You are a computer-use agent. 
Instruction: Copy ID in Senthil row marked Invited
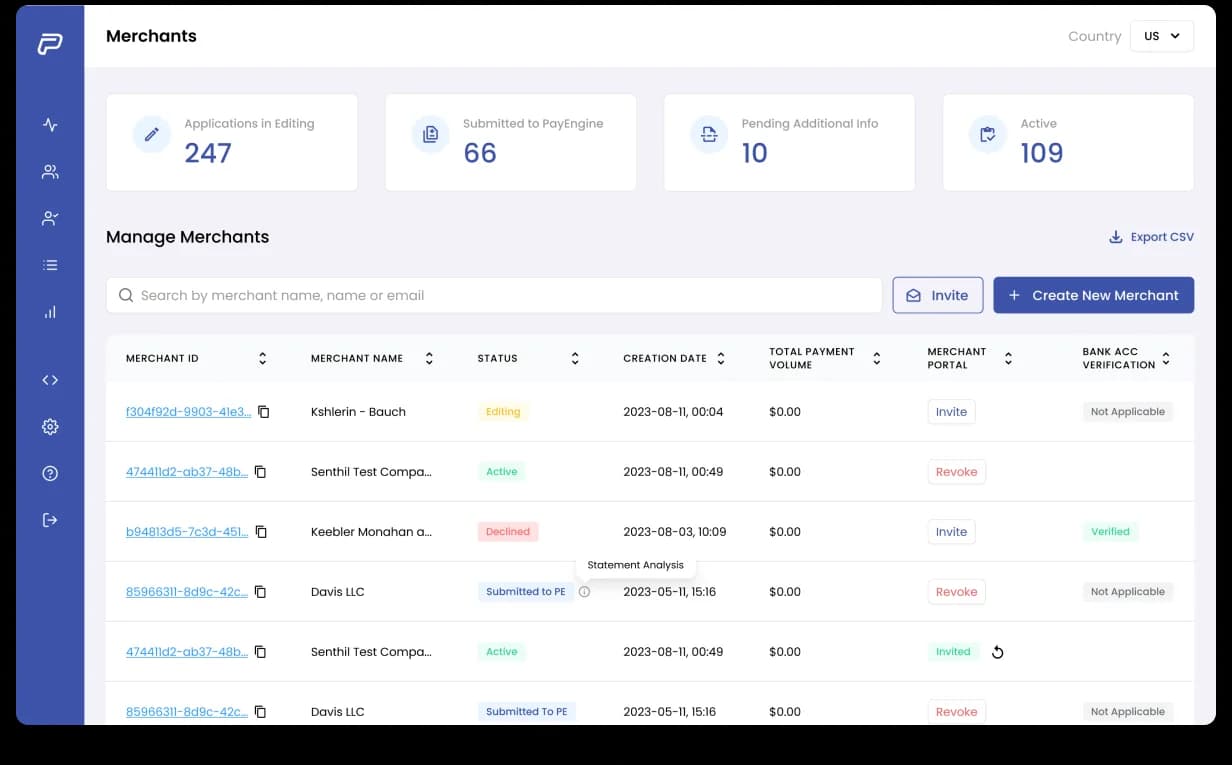(260, 652)
